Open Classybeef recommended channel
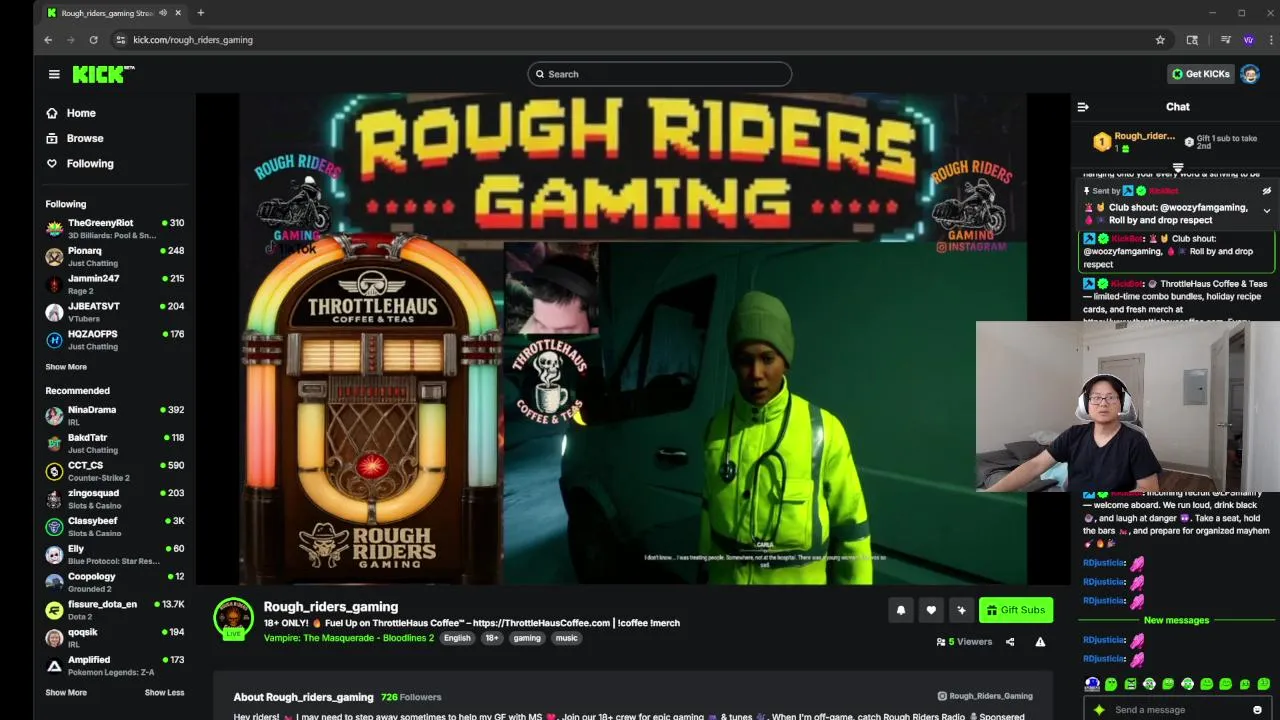Image resolution: width=1280 pixels, height=720 pixels. point(115,527)
